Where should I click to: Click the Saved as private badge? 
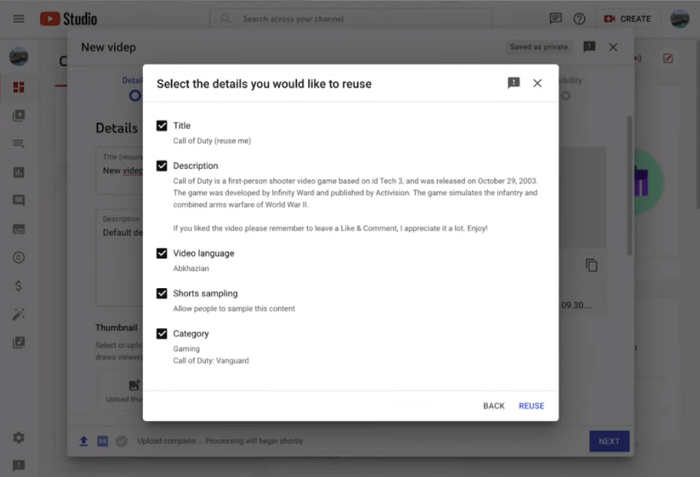tap(539, 47)
